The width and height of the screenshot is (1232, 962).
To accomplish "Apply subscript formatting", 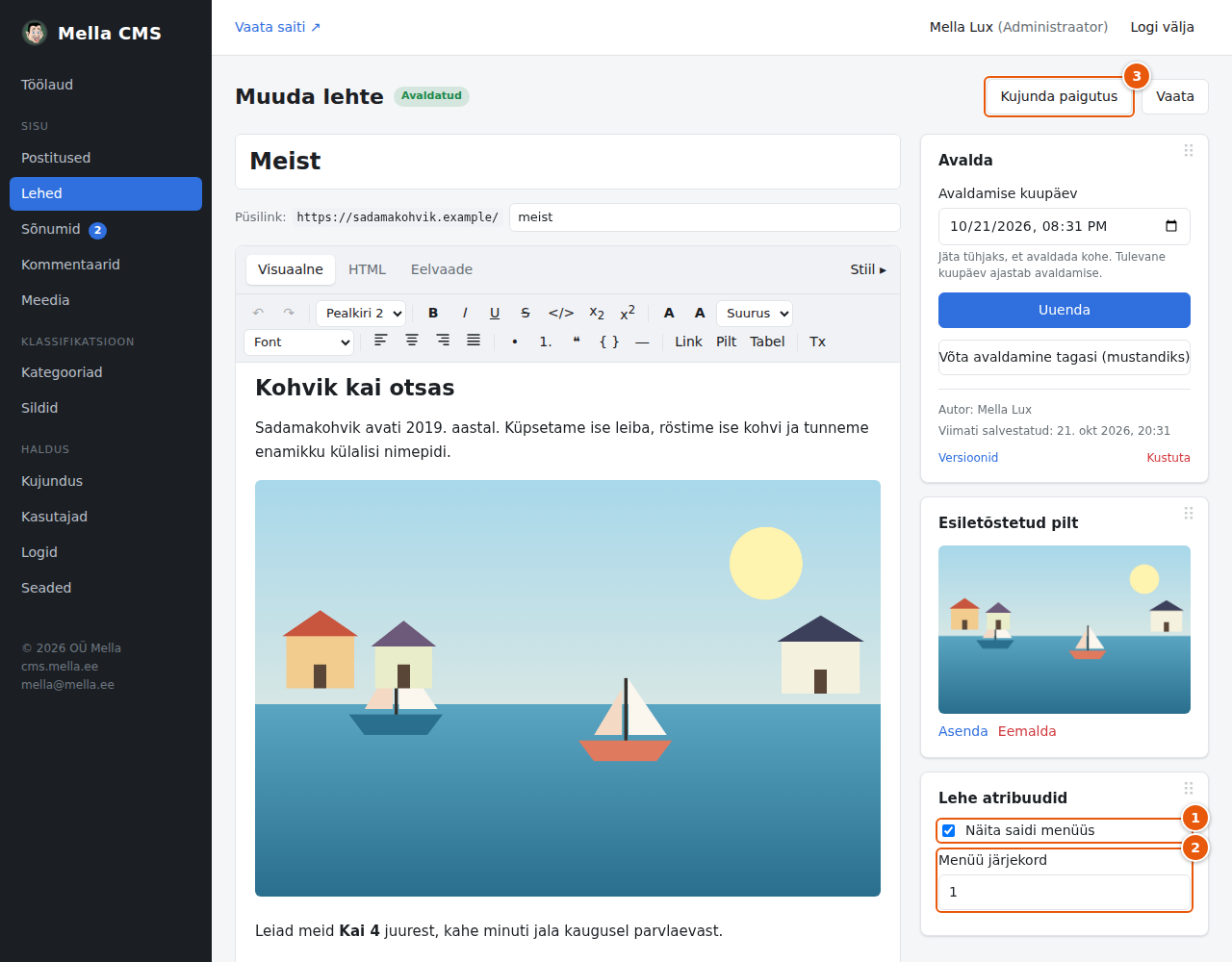I will point(597,313).
